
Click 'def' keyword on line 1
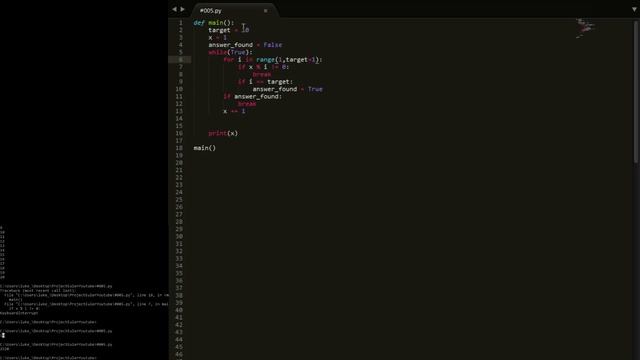click(x=199, y=23)
